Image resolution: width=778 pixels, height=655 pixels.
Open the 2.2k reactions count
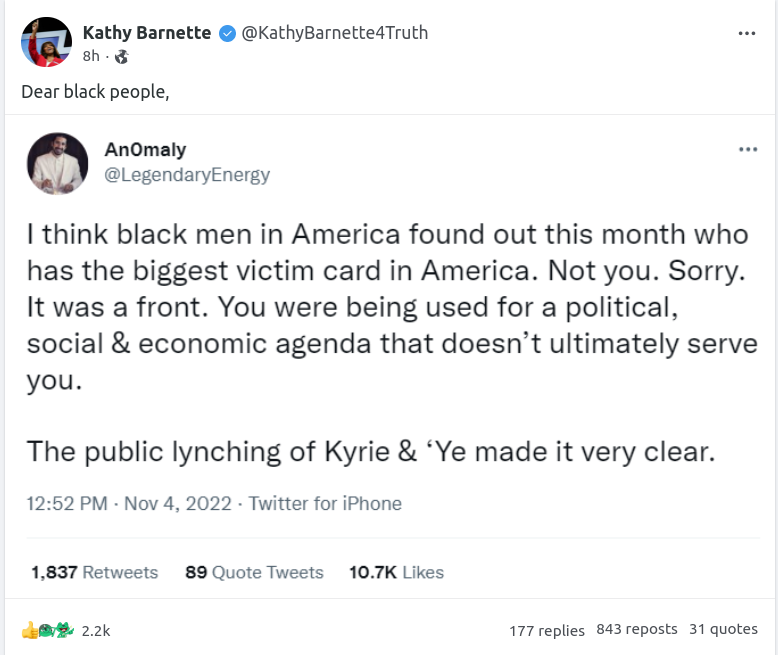(x=96, y=631)
